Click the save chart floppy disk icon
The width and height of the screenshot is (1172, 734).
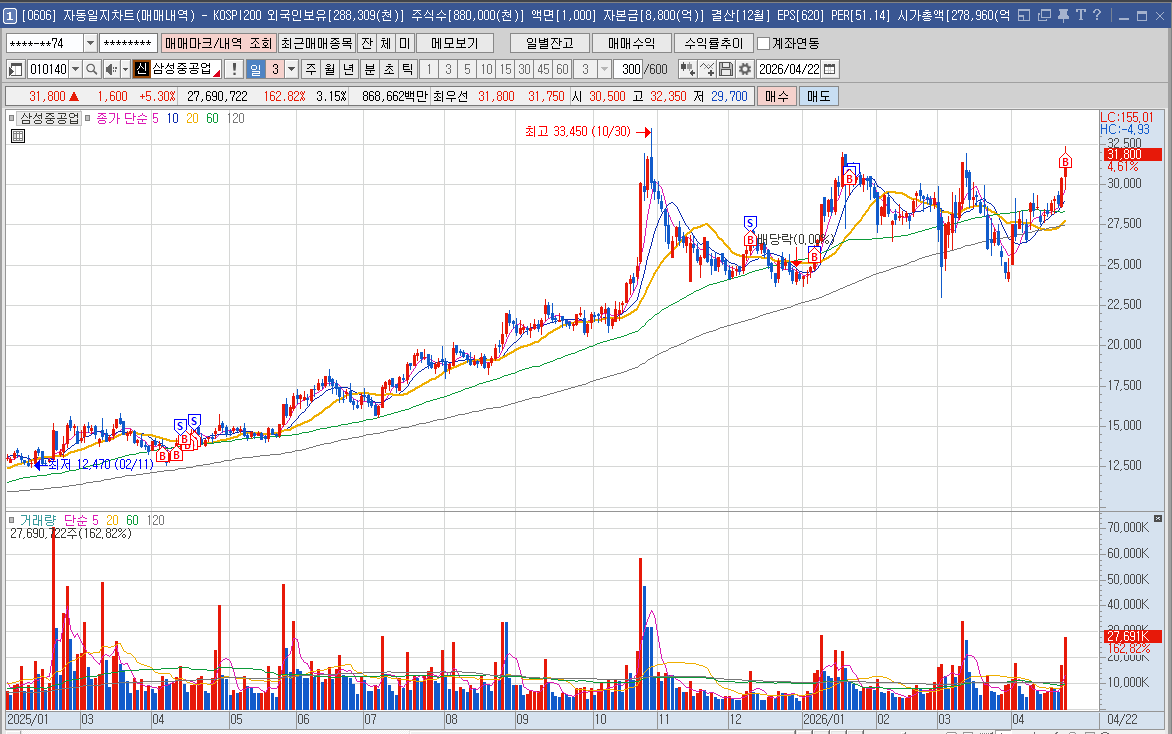(x=726, y=69)
